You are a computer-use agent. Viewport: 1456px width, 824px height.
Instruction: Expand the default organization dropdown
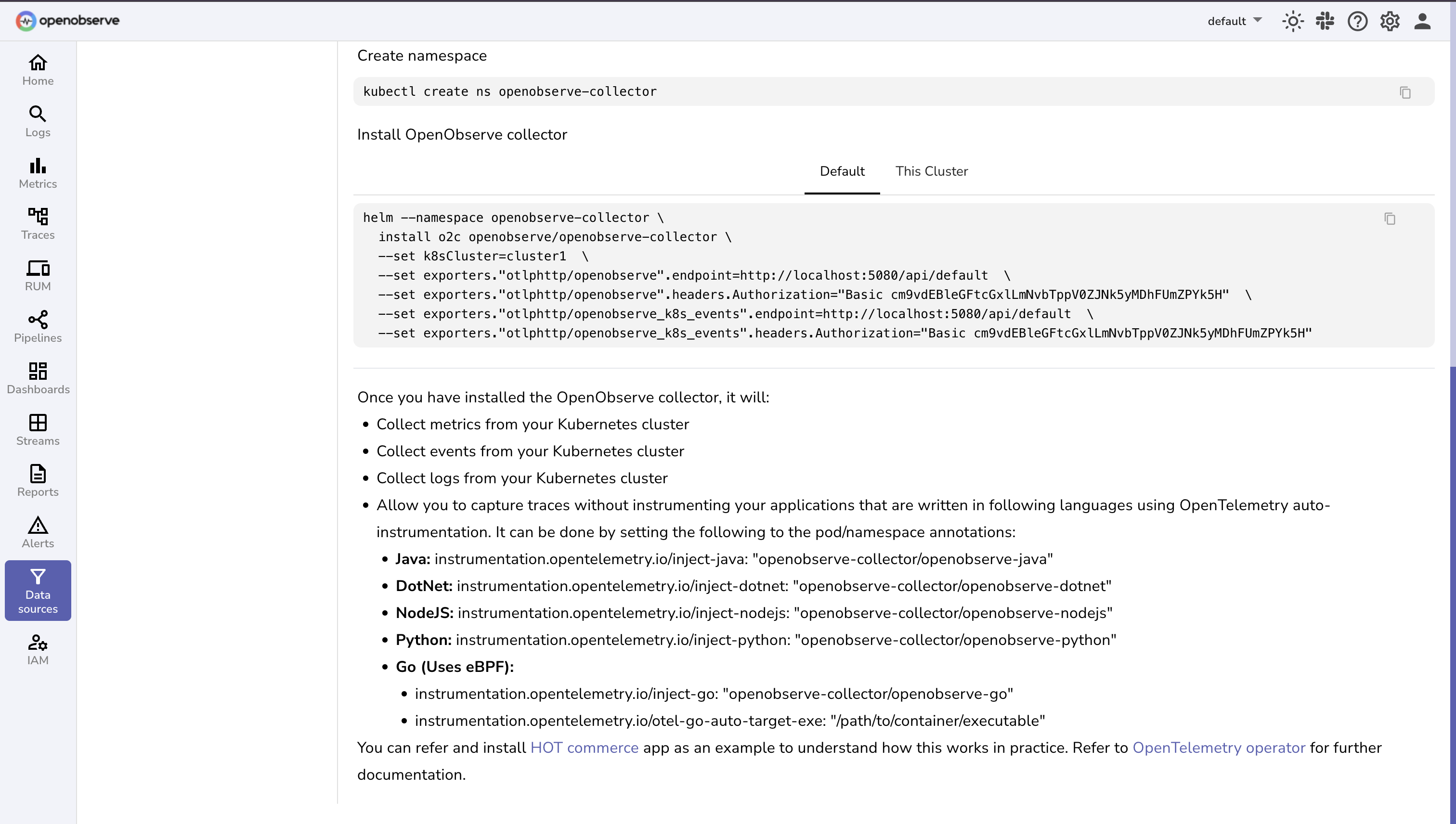pos(1234,21)
